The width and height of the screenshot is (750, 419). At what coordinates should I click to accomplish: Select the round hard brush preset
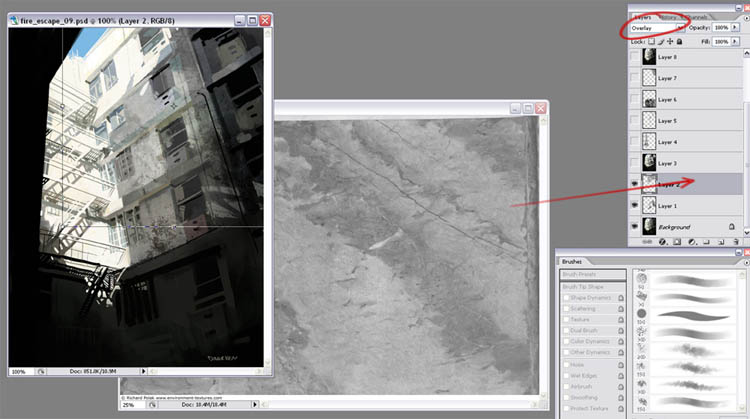(x=640, y=313)
